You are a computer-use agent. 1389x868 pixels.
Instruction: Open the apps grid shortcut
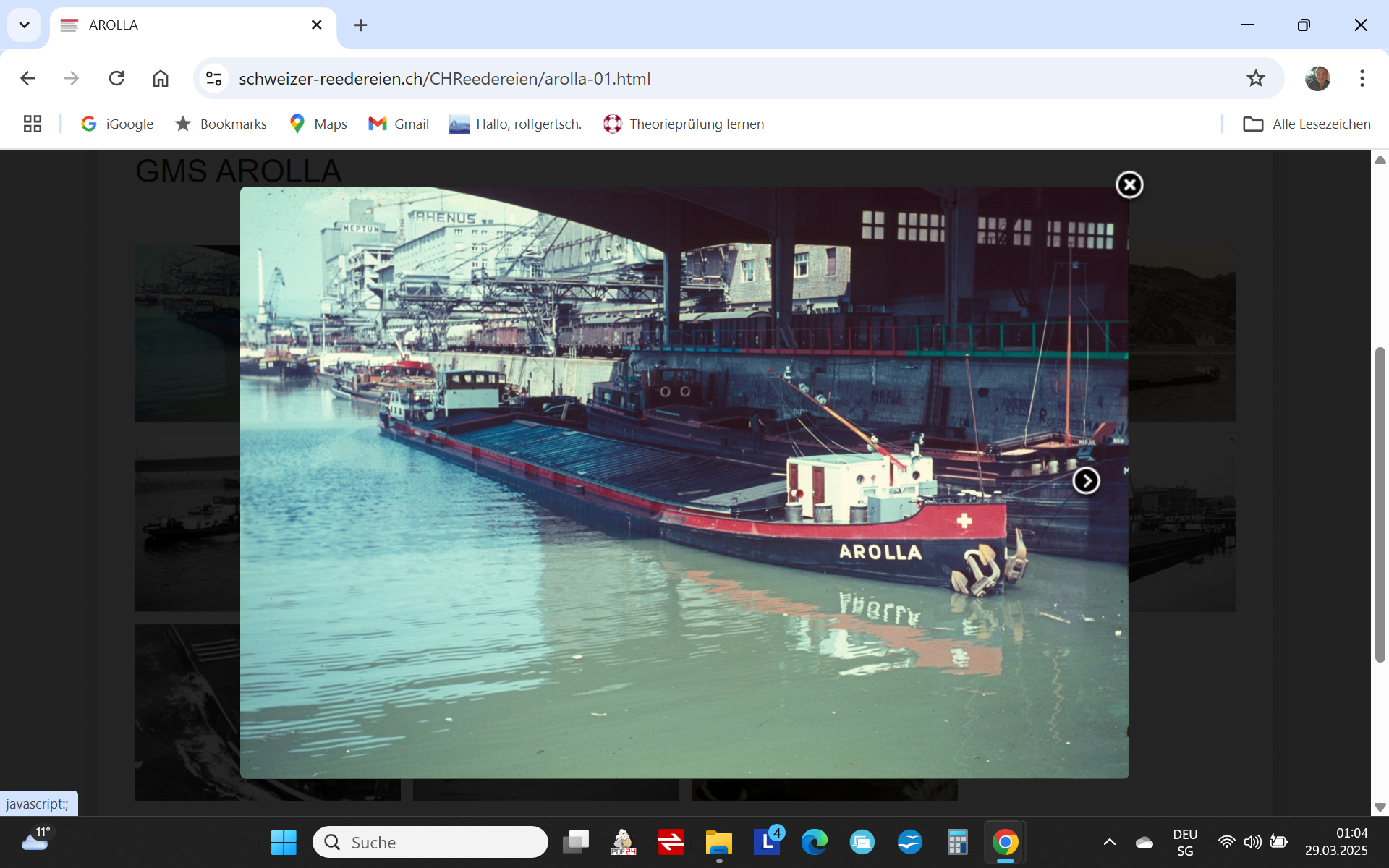click(33, 124)
